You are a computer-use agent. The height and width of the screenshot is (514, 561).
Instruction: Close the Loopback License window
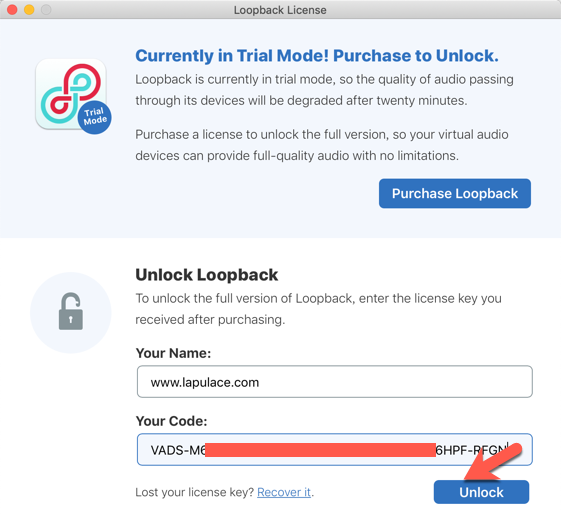point(12,9)
